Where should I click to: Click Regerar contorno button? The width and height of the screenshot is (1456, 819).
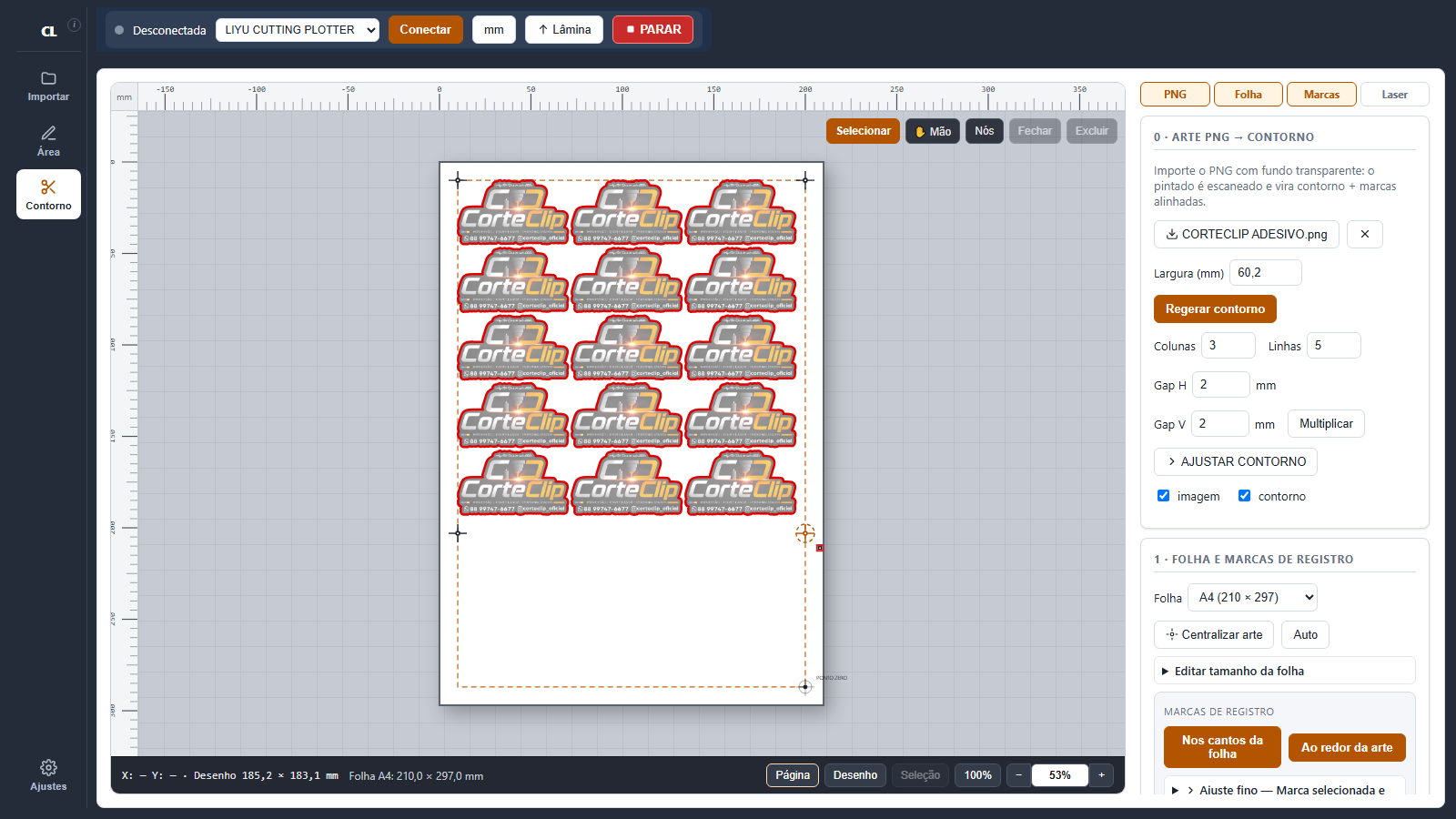coord(1215,308)
